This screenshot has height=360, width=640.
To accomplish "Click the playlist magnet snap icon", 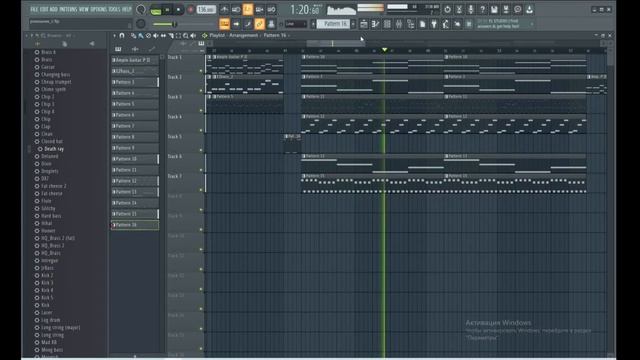I will point(122,36).
